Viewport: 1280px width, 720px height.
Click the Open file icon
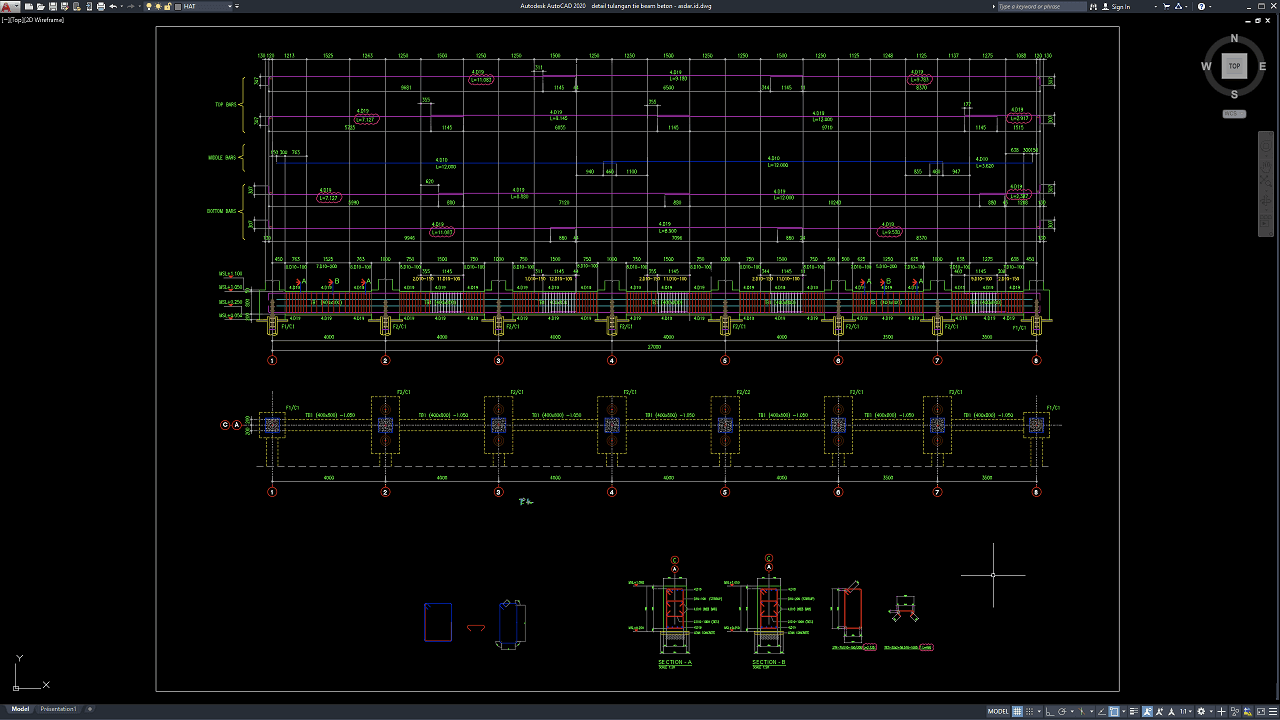point(39,6)
